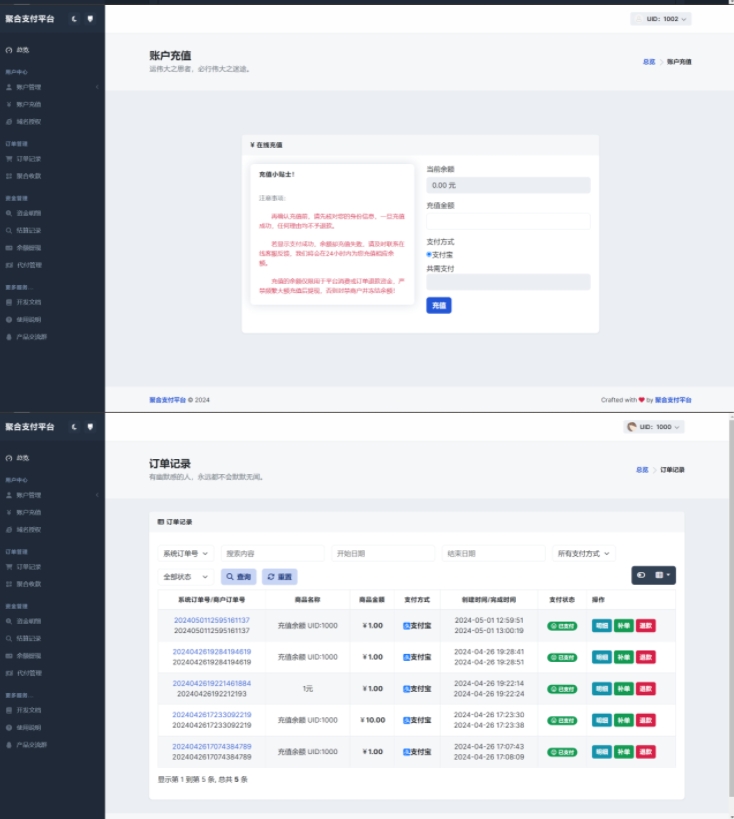
Task: Expand the 所有支付方式 payment filter dropdown
Action: pos(584,553)
